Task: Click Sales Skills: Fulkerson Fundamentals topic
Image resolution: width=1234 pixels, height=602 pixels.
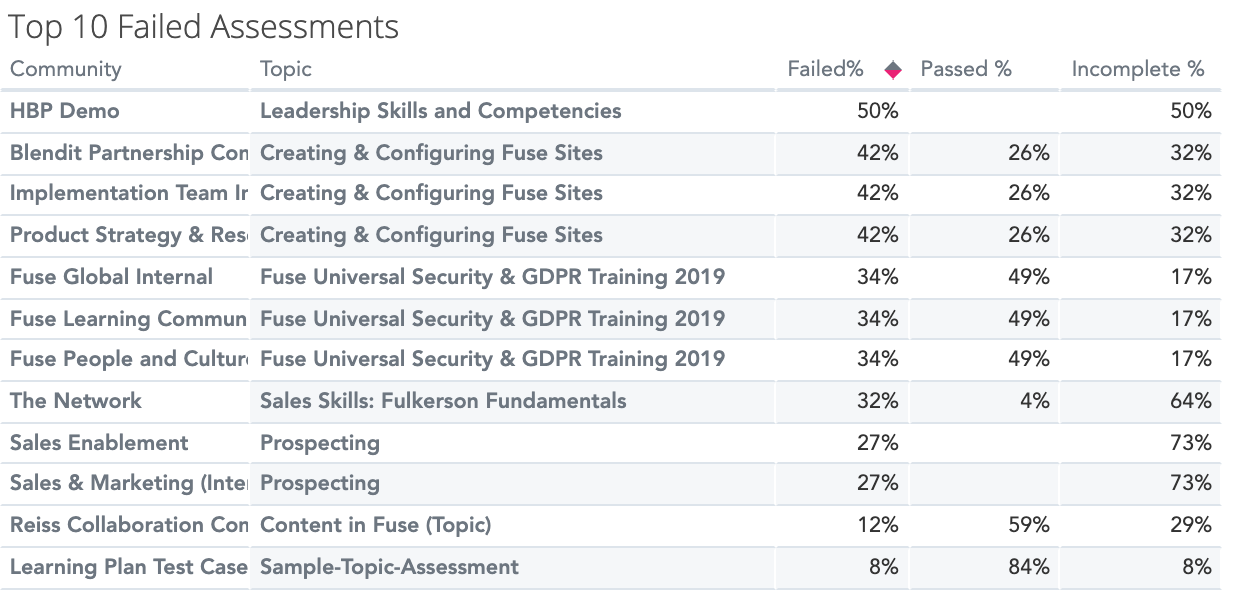Action: click(x=443, y=401)
